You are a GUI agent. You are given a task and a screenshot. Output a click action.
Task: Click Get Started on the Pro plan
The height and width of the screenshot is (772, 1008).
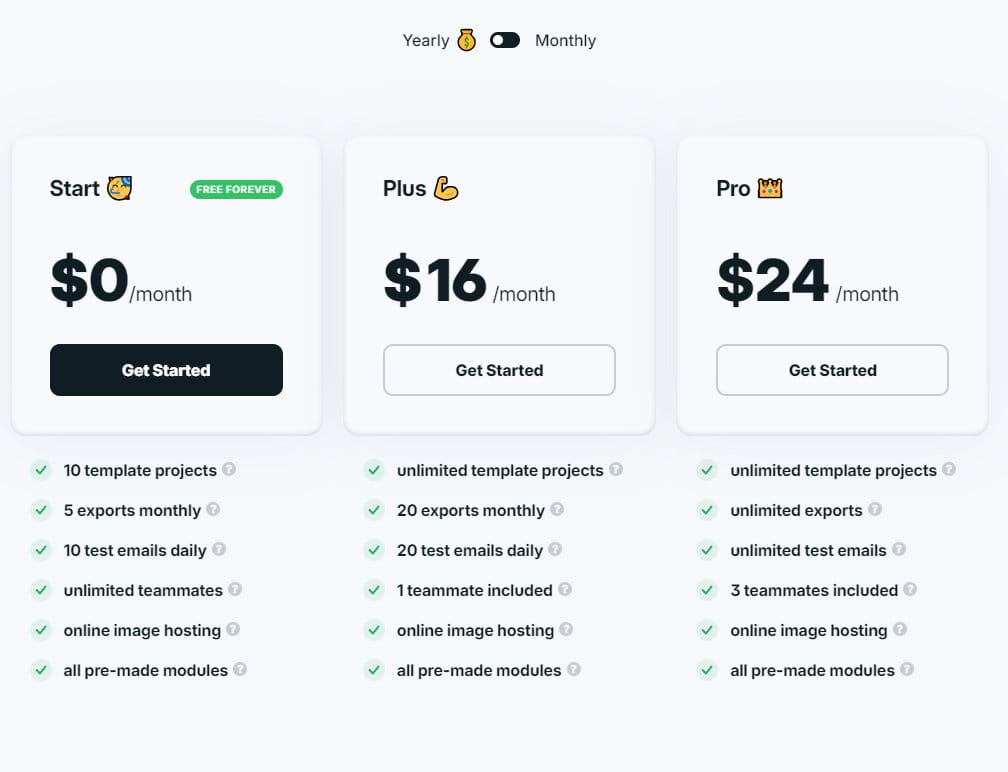point(832,370)
